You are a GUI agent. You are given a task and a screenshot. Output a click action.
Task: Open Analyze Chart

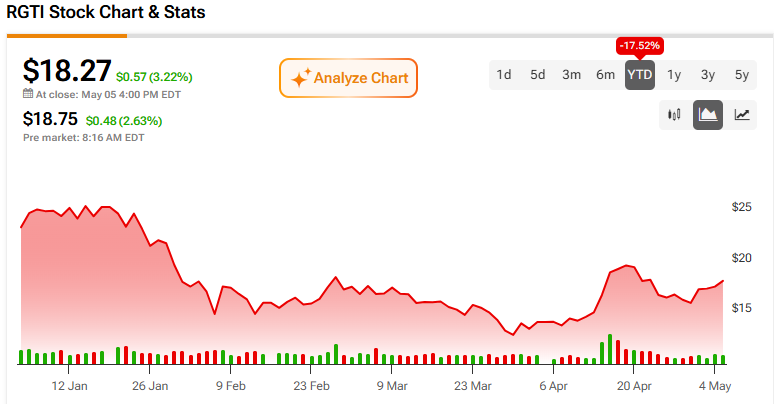348,78
